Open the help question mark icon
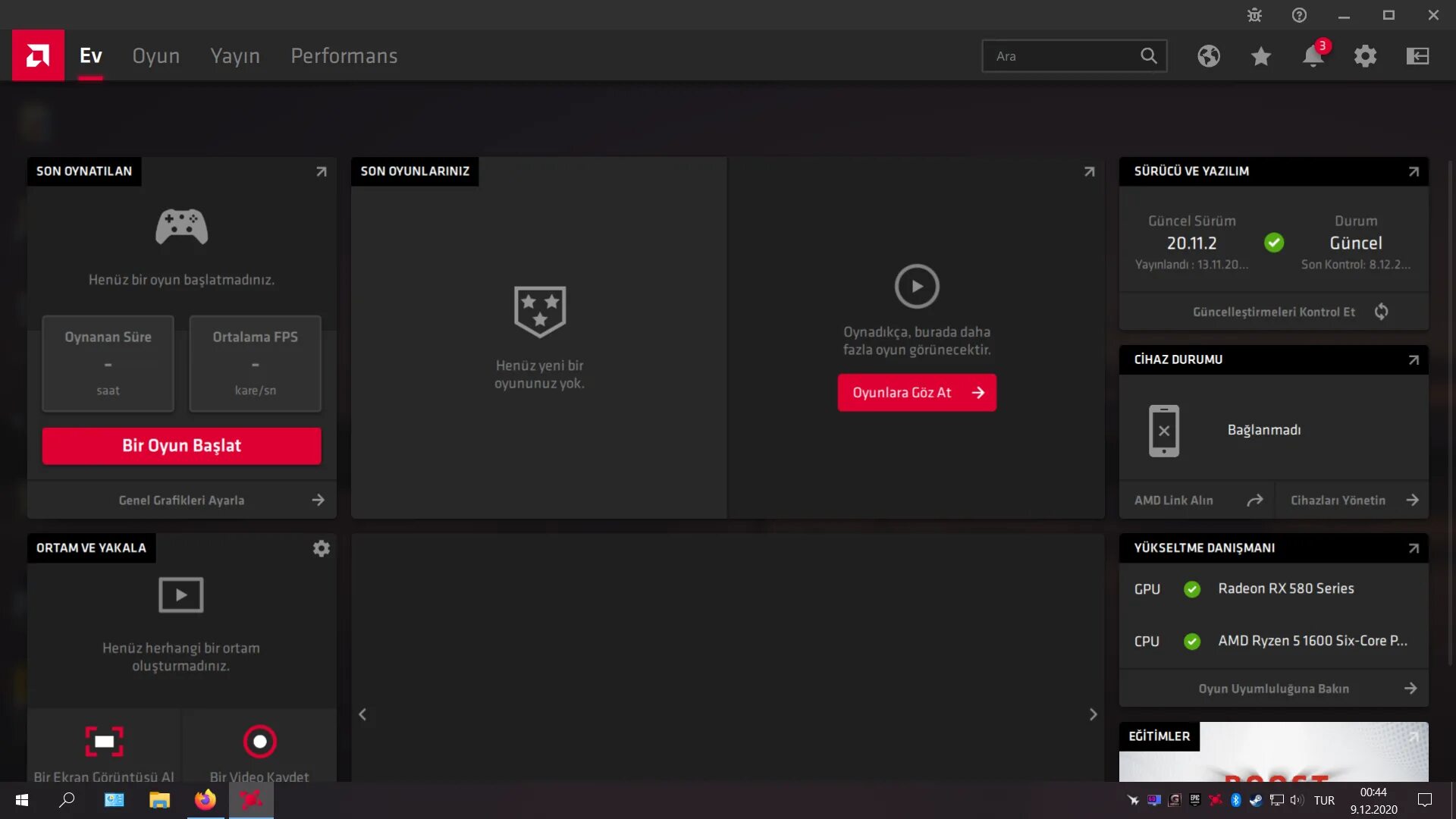Image resolution: width=1456 pixels, height=819 pixels. tap(1299, 15)
